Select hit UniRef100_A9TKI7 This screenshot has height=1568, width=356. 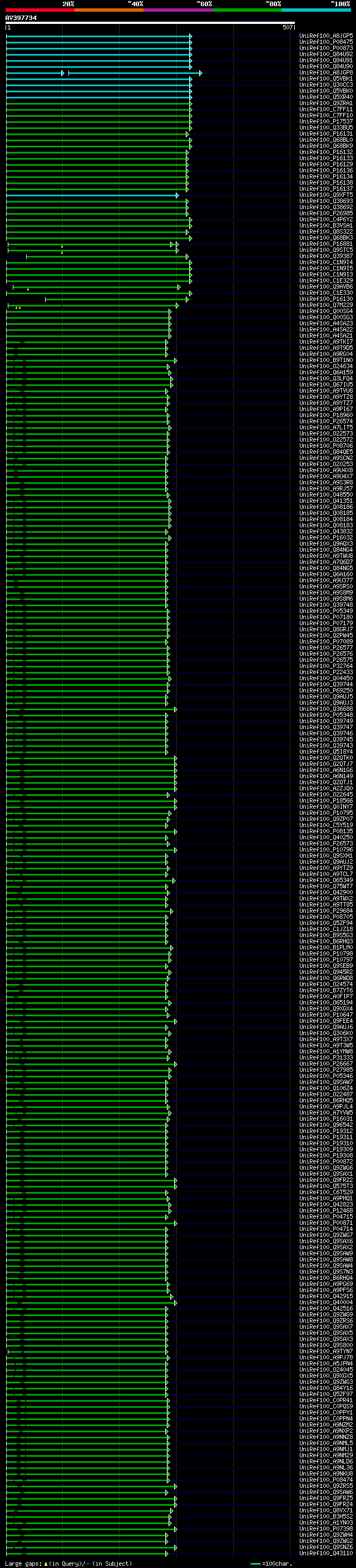click(325, 342)
